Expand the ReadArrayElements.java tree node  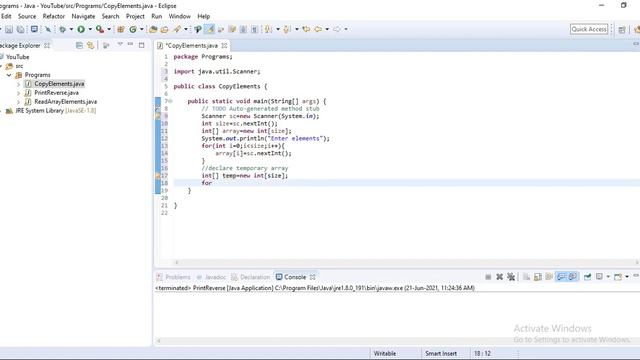coord(18,102)
